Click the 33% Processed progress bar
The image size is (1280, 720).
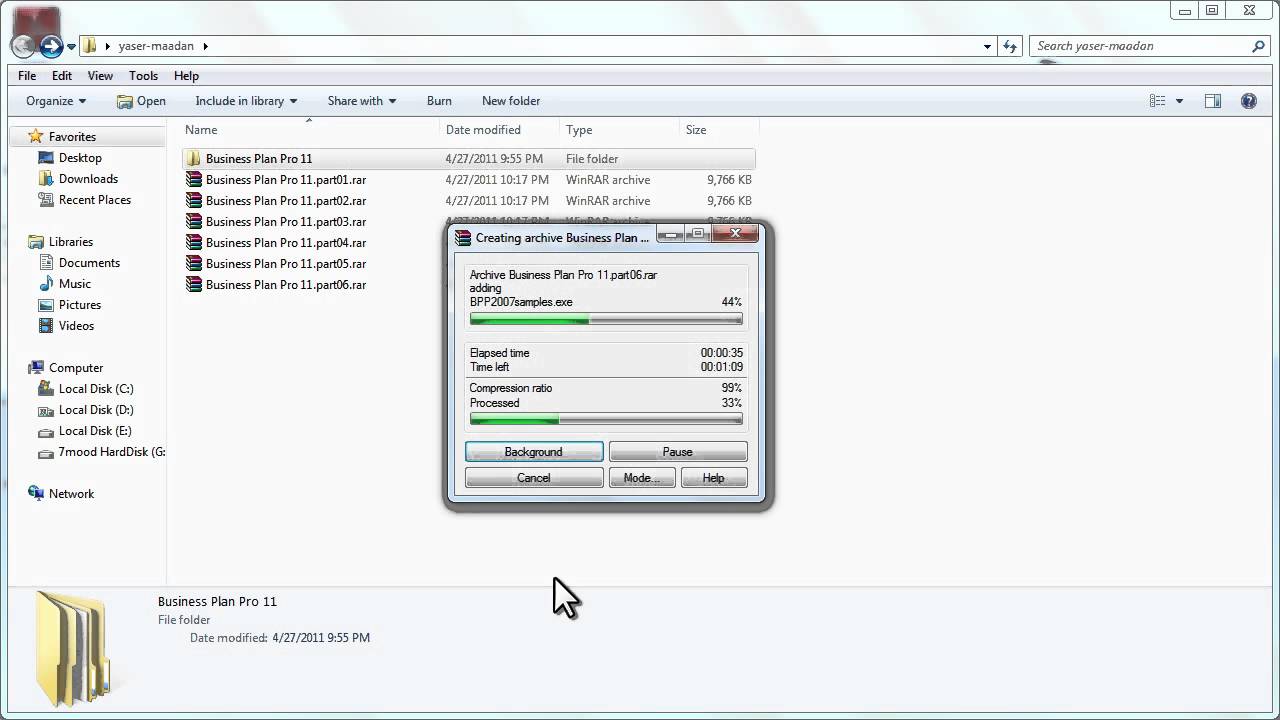pos(606,420)
